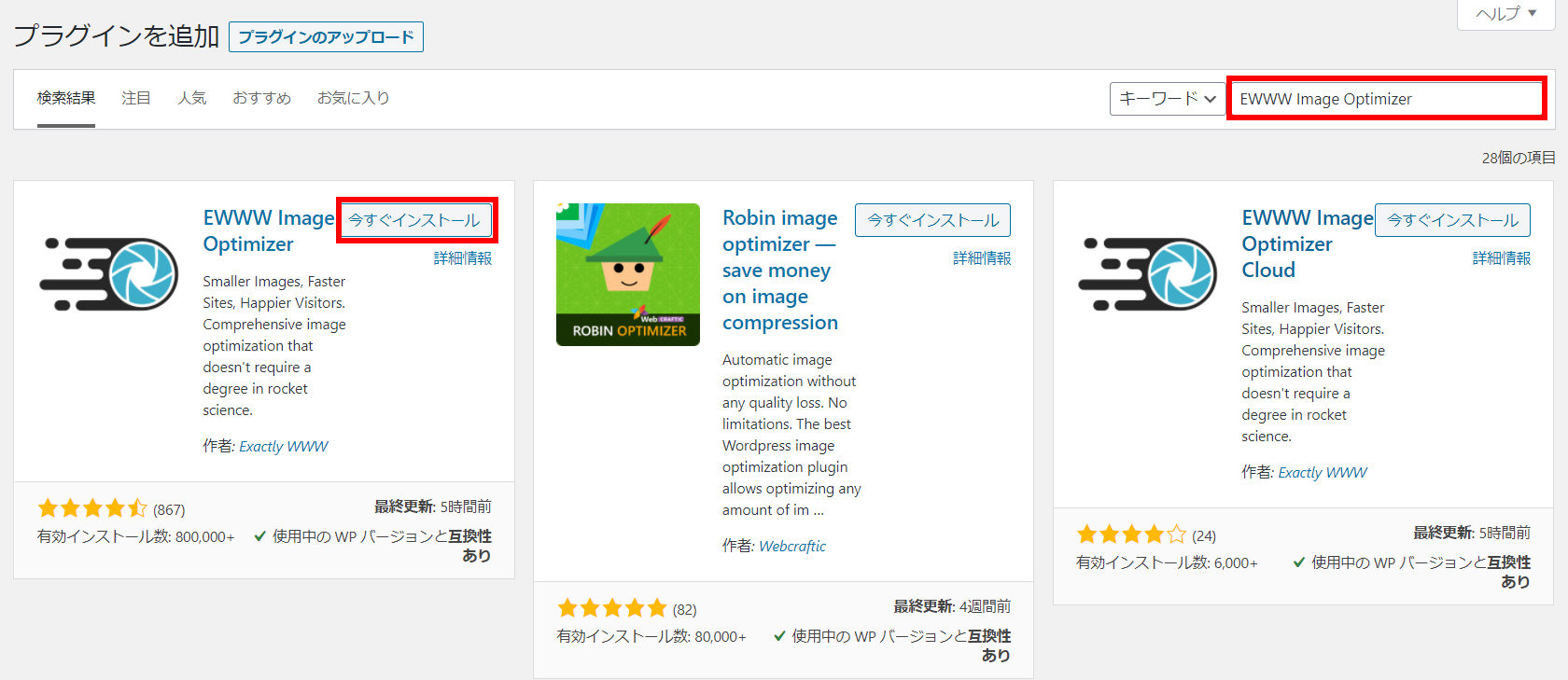Install EWWW Image Optimizer Cloud plugin
The width and height of the screenshot is (1568, 680).
pyautogui.click(x=1452, y=220)
